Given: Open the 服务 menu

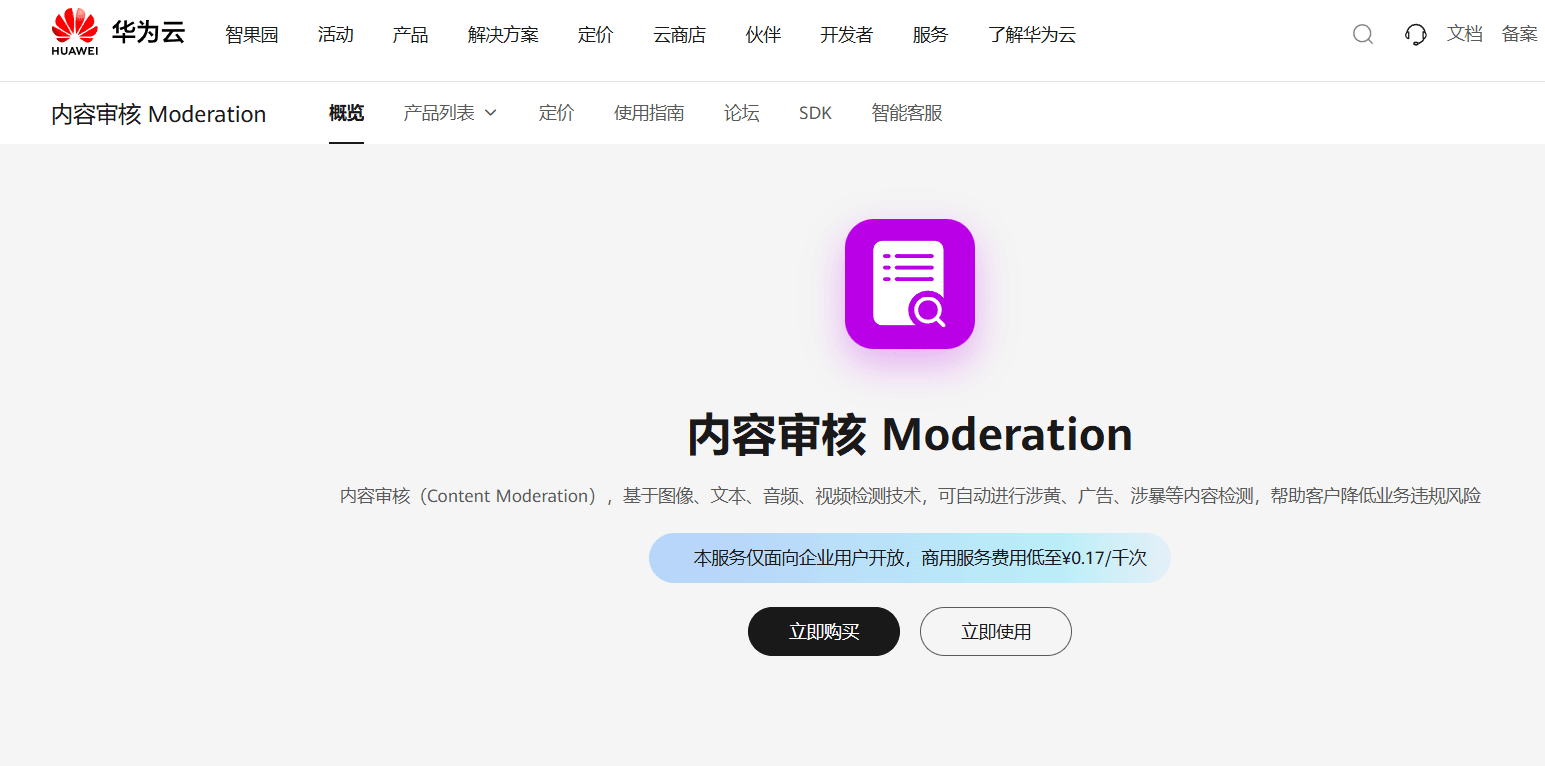Looking at the screenshot, I should tap(931, 35).
